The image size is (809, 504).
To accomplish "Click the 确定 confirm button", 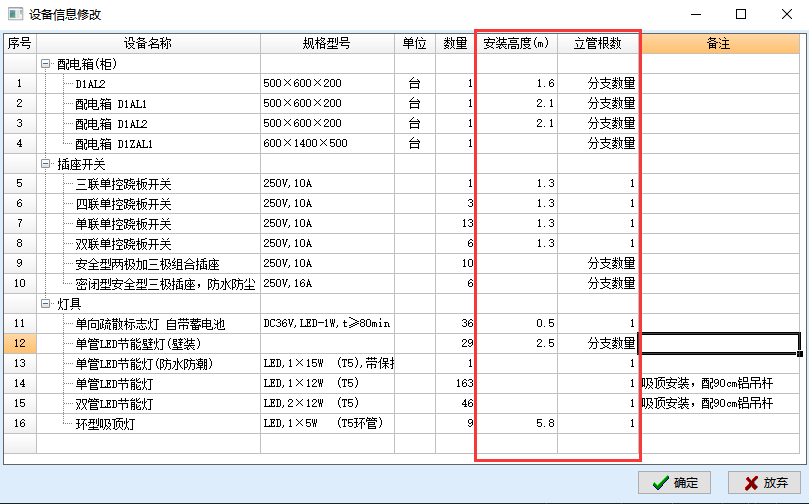I will coord(674,482).
